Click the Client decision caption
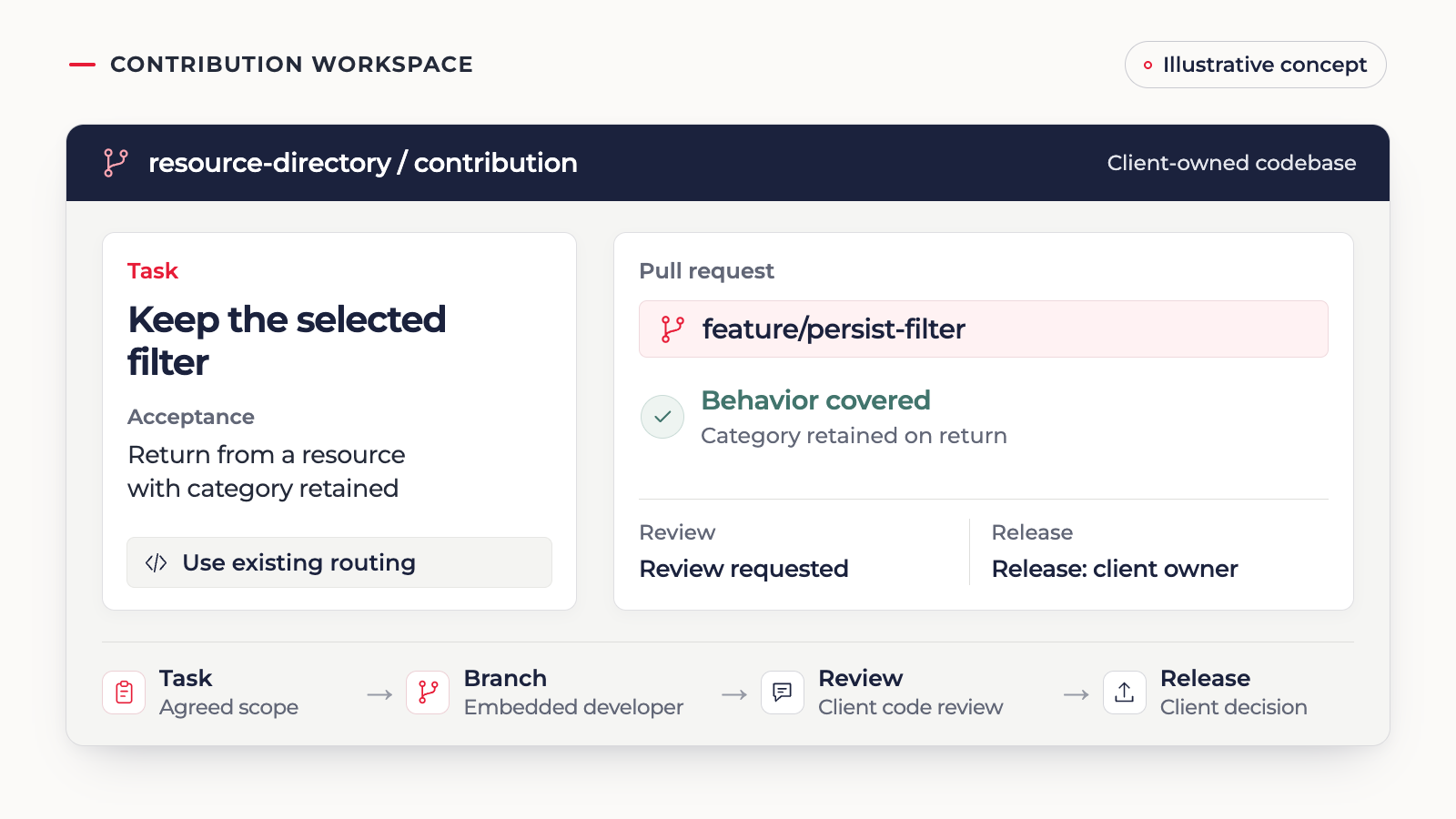Image resolution: width=1456 pixels, height=819 pixels. [x=1234, y=707]
